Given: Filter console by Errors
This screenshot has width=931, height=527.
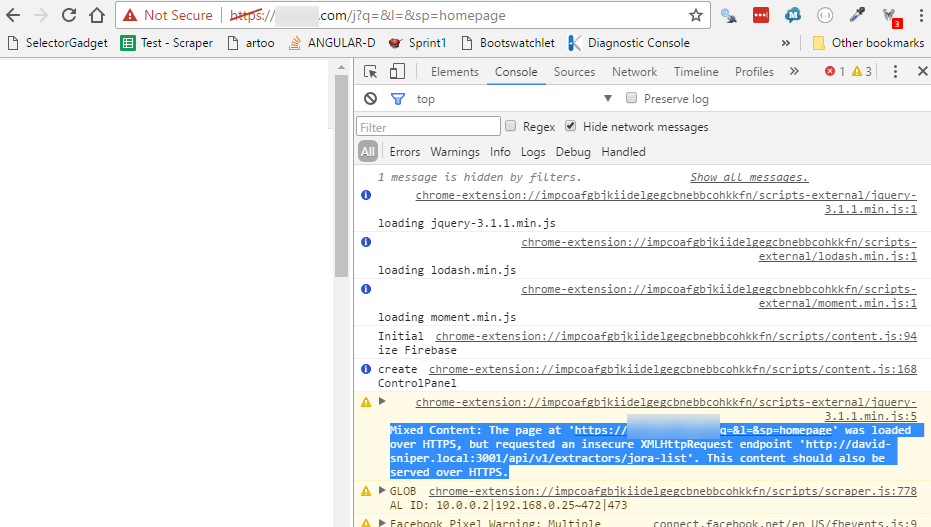Looking at the screenshot, I should (405, 152).
